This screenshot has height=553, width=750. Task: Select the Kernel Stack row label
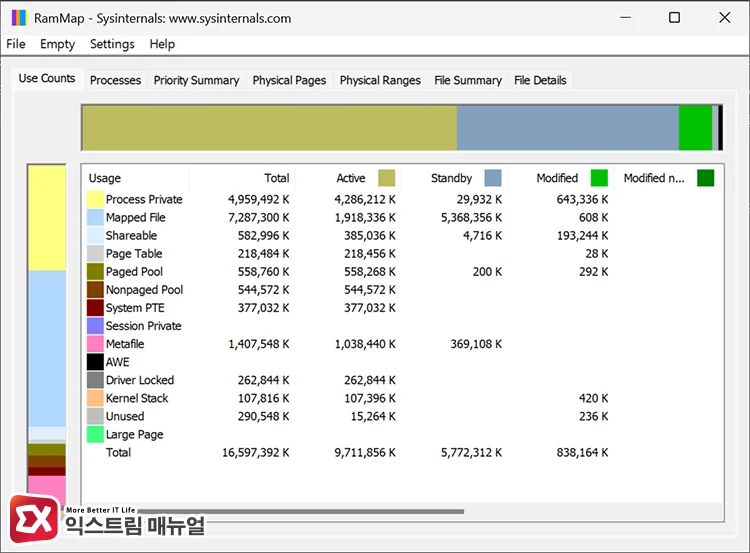(x=137, y=398)
